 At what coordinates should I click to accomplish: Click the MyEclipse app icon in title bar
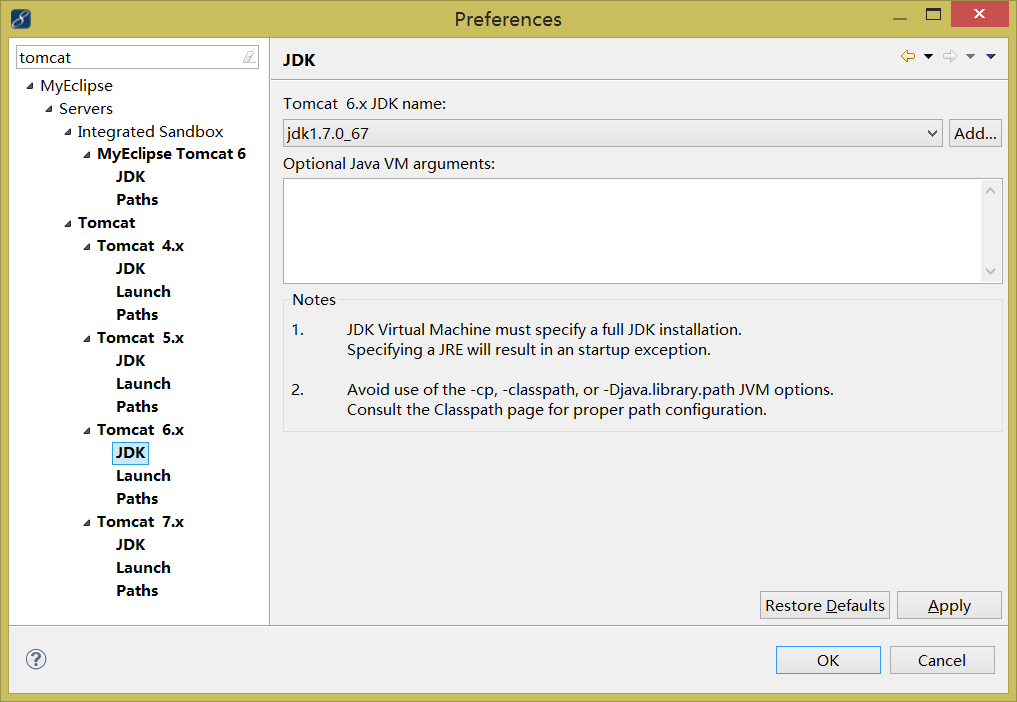point(21,19)
